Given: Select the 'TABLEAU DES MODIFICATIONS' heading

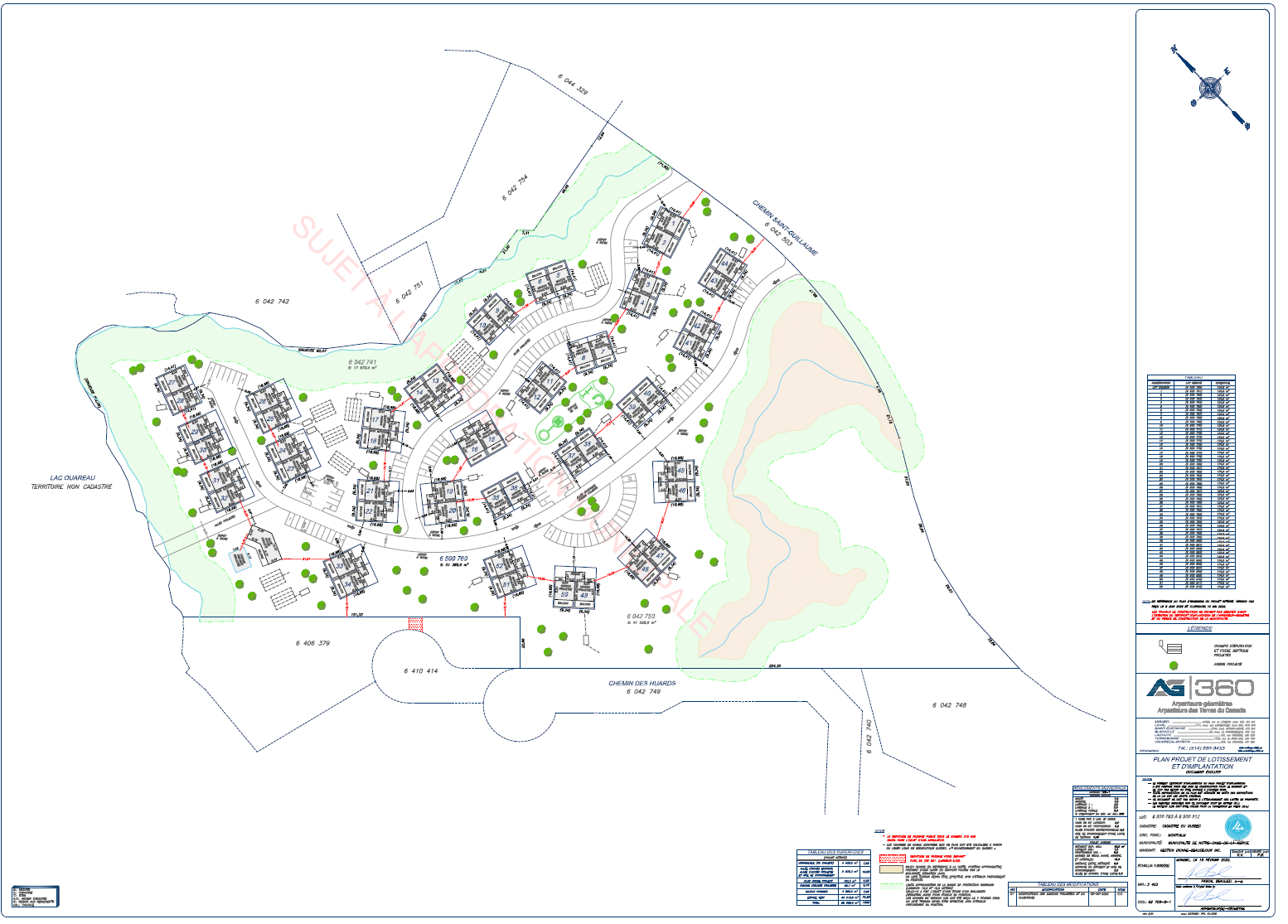Looking at the screenshot, I should coord(1068,884).
